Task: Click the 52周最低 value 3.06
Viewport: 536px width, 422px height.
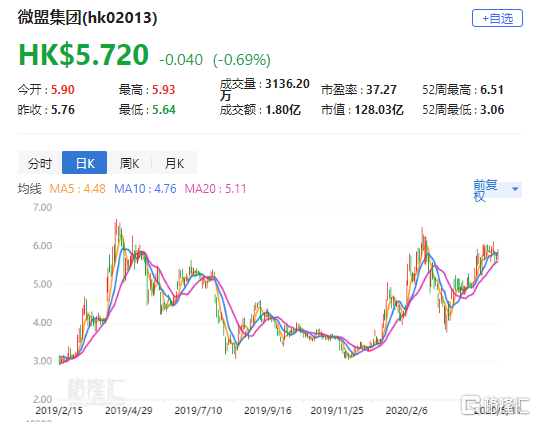Action: pyautogui.click(x=492, y=110)
